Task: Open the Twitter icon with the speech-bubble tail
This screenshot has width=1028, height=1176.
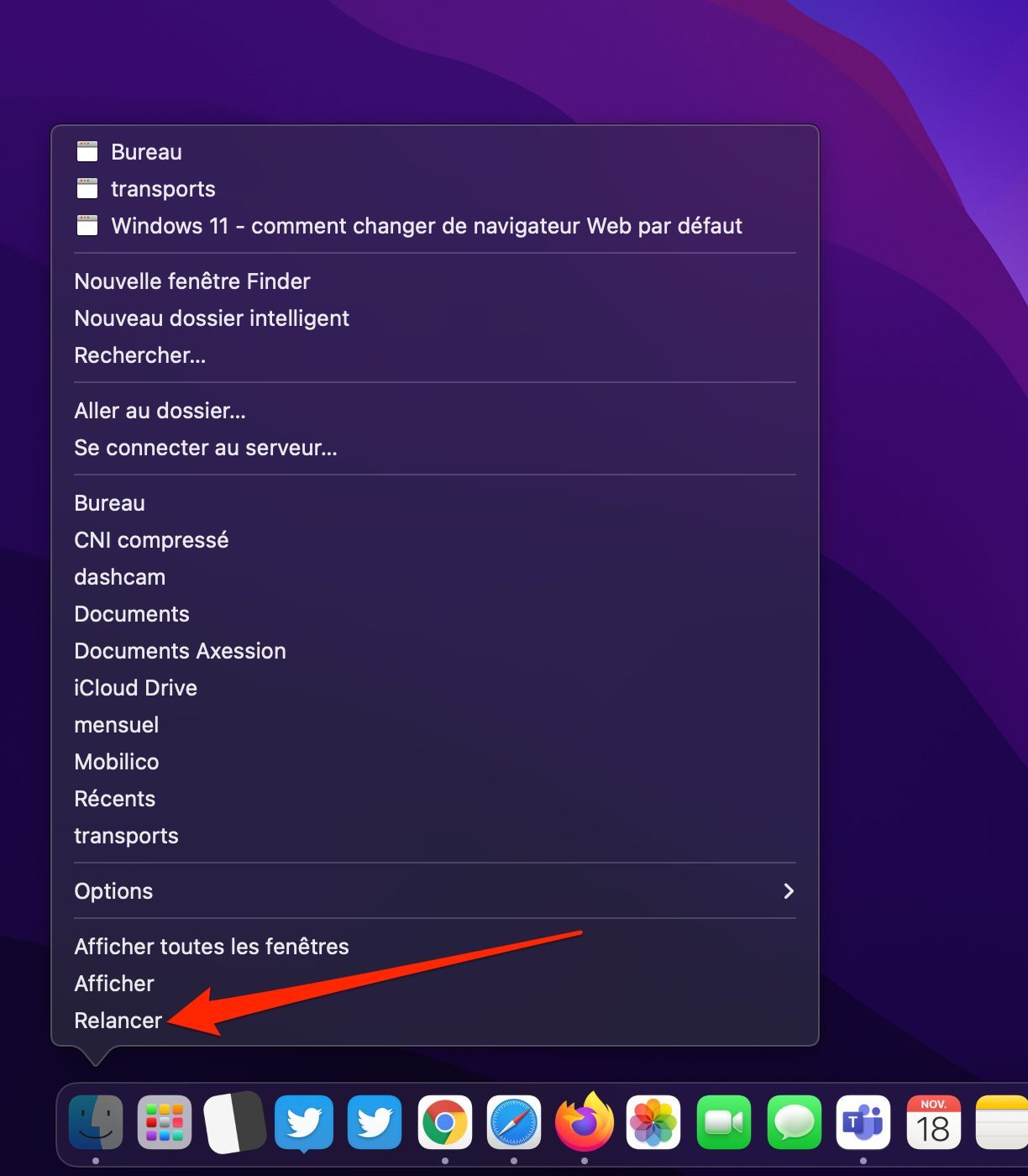Action: pyautogui.click(x=304, y=1123)
